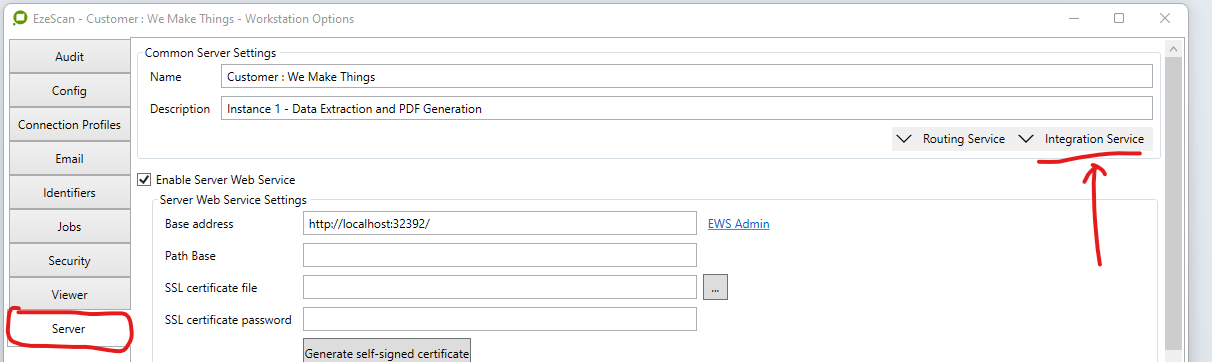
Task: Click the Description text field
Action: (x=687, y=108)
